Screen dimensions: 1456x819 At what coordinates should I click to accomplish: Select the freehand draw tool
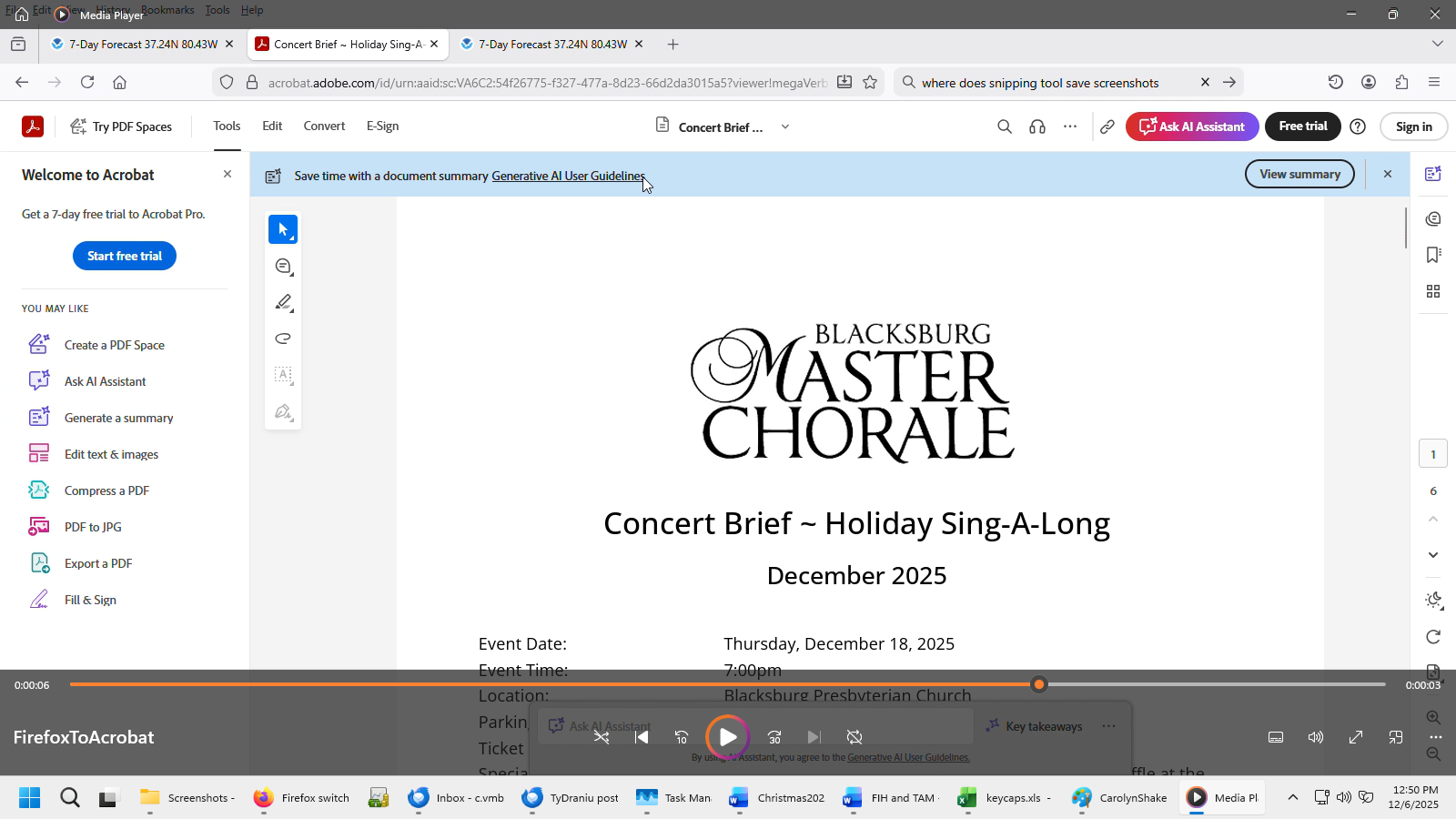pyautogui.click(x=283, y=339)
